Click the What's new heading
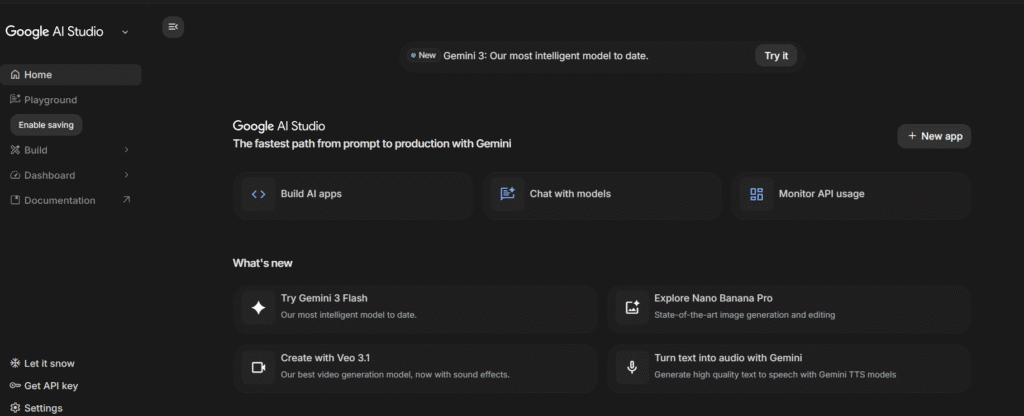The image size is (1024, 416). tap(263, 263)
